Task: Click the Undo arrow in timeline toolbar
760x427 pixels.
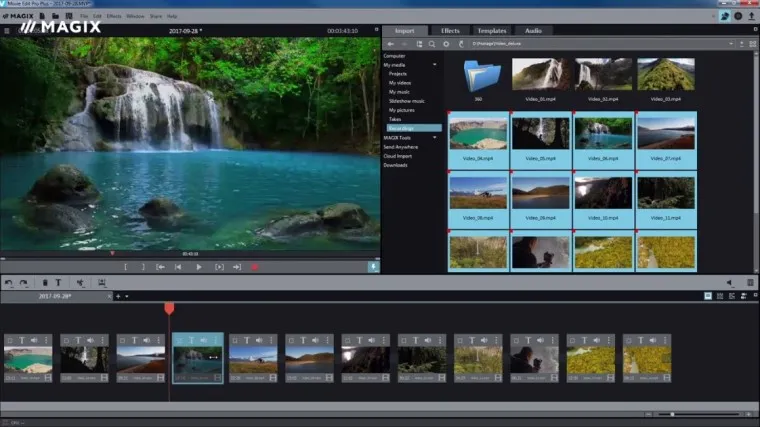Action: coord(9,283)
